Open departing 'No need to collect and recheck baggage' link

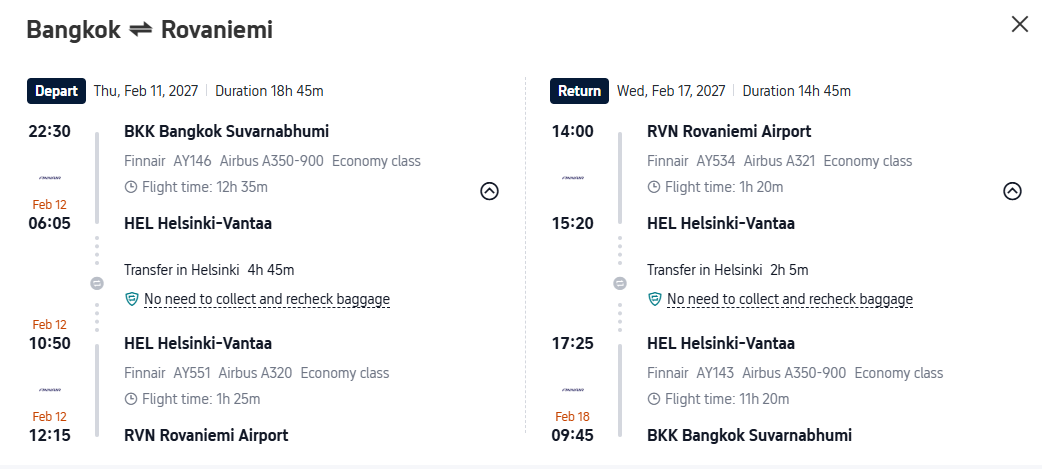(266, 299)
